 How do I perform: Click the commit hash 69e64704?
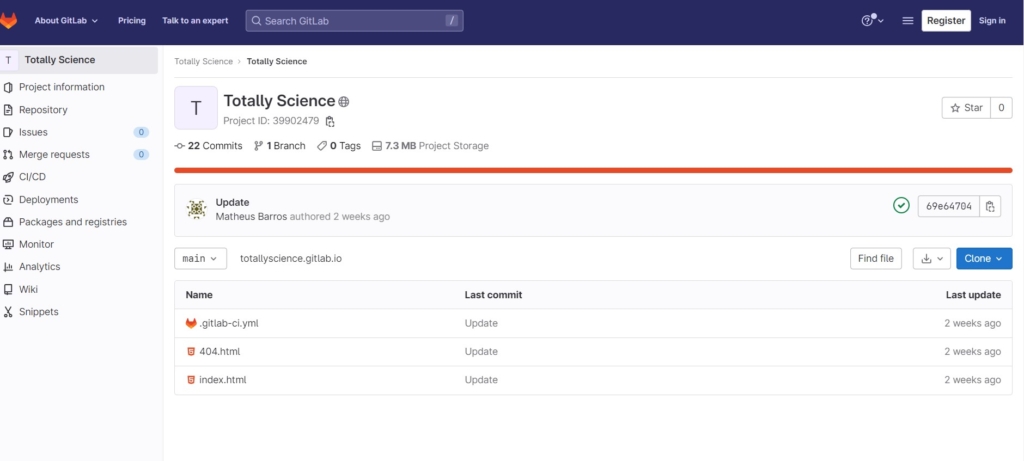point(949,206)
